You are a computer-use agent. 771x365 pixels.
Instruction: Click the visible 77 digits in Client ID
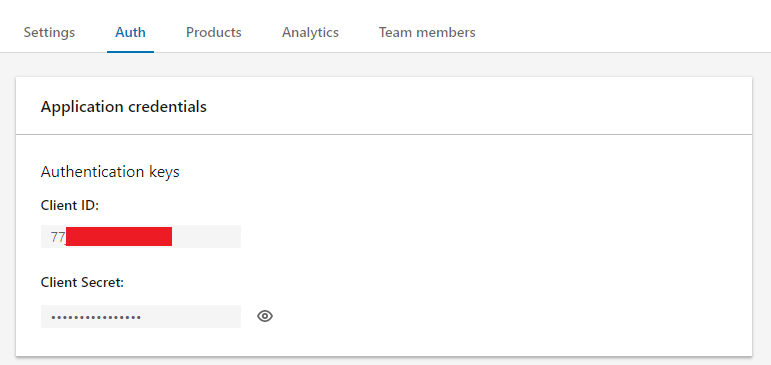58,237
